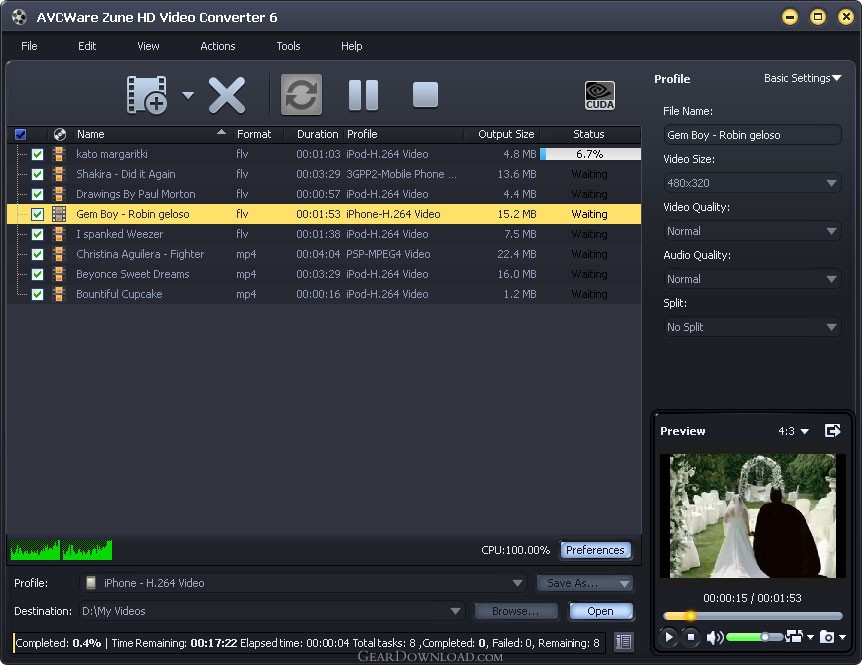This screenshot has width=862, height=665.
Task: Click the Add File filmstrip icon
Action: click(147, 95)
